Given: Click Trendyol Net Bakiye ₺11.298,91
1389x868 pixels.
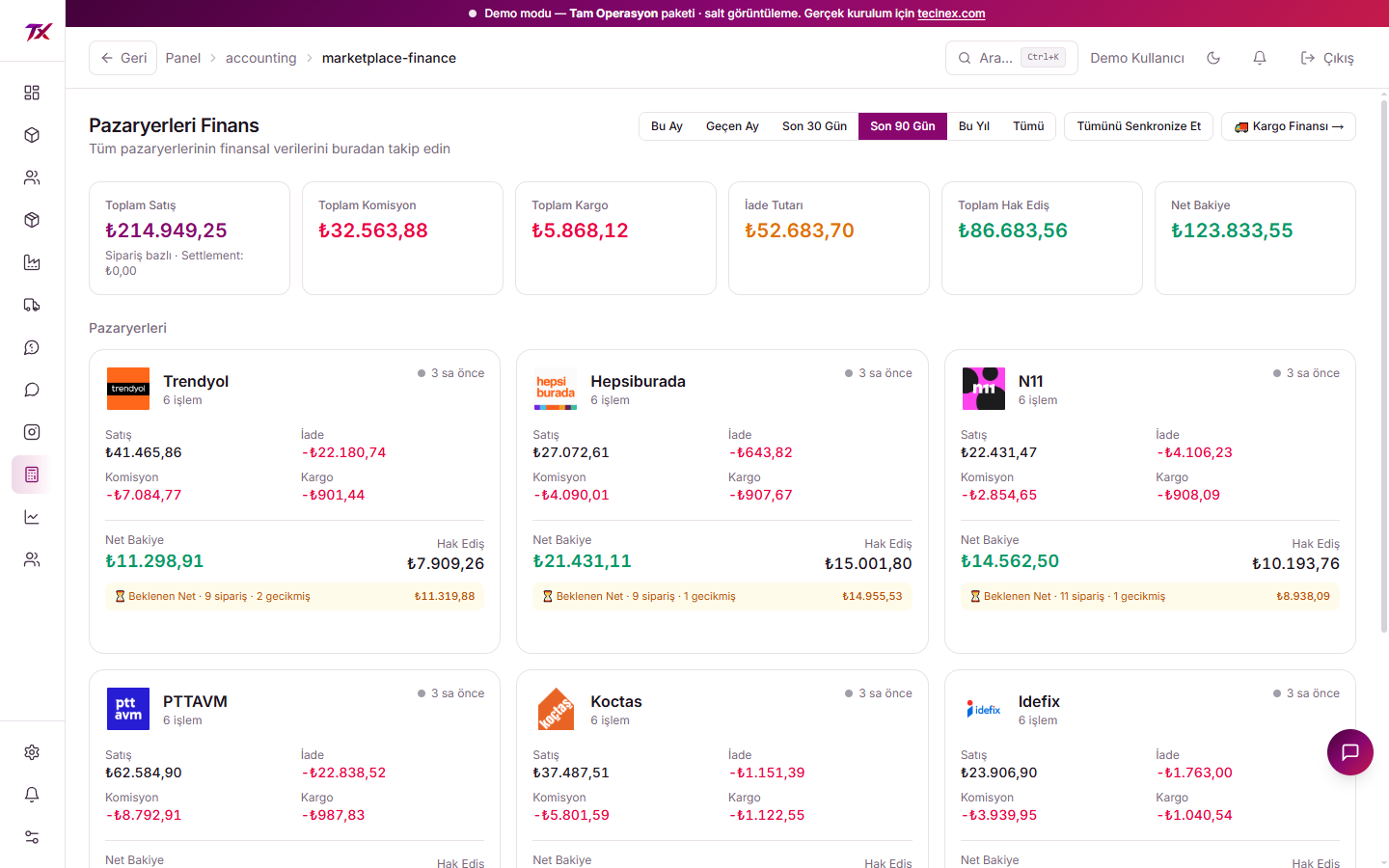Looking at the screenshot, I should pyautogui.click(x=154, y=561).
